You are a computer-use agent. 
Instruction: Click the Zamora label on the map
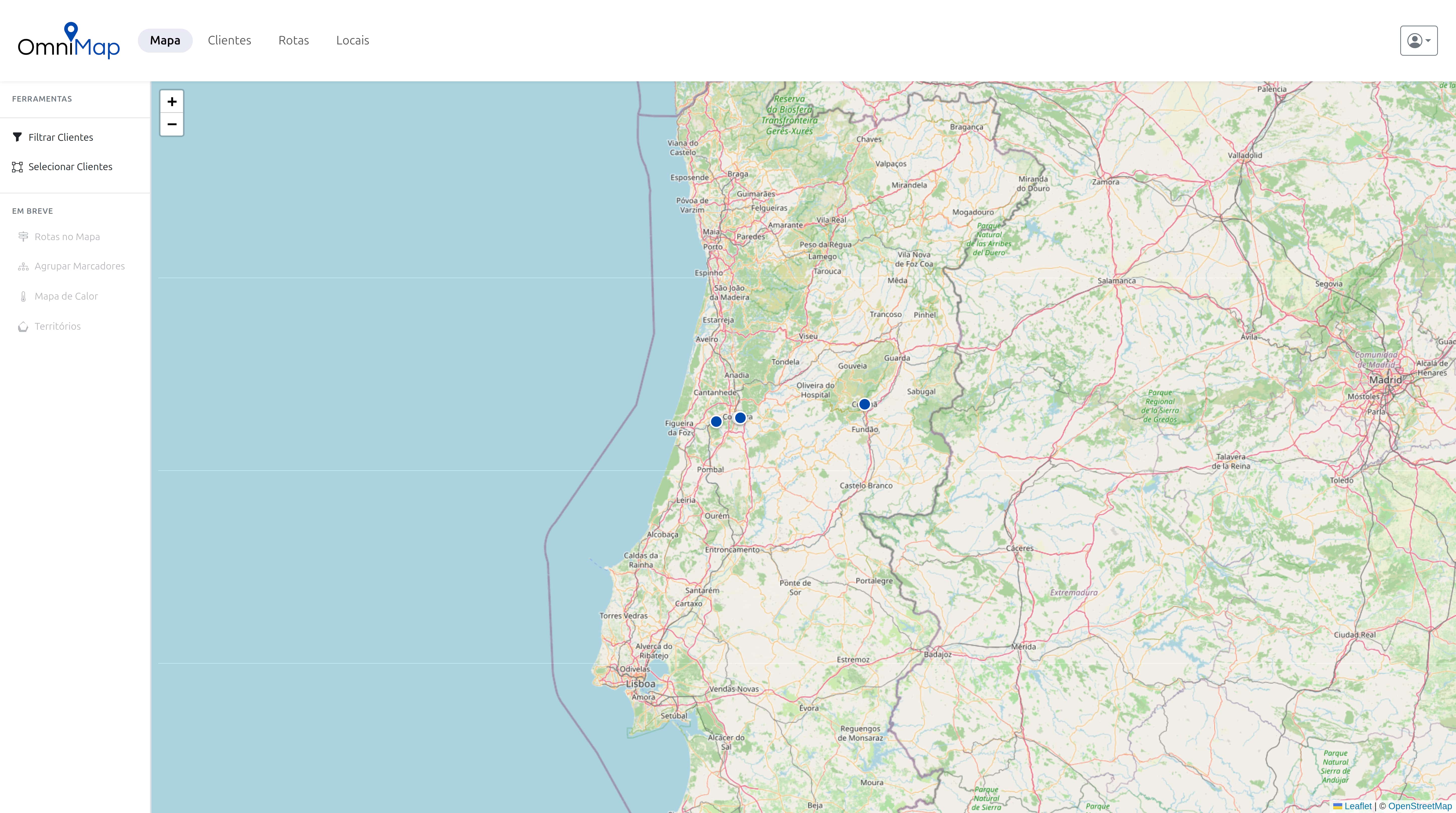tap(1105, 182)
